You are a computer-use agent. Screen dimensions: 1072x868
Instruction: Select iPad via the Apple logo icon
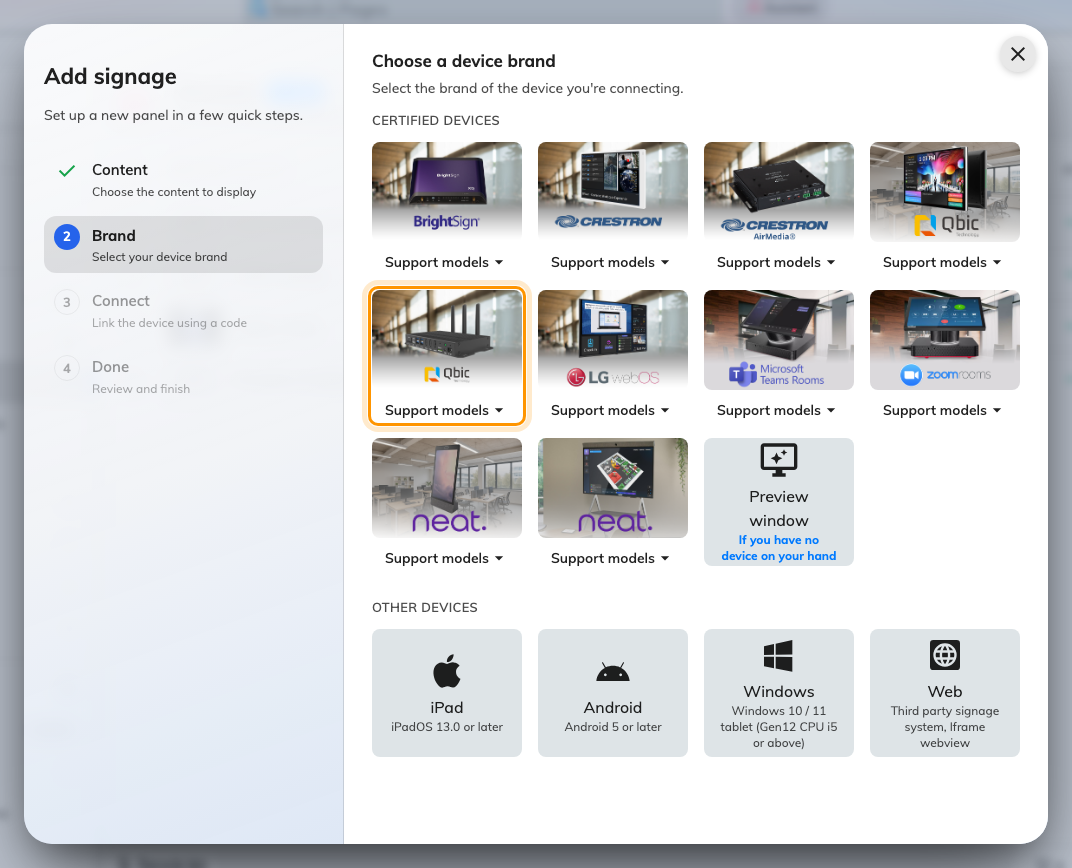click(446, 671)
